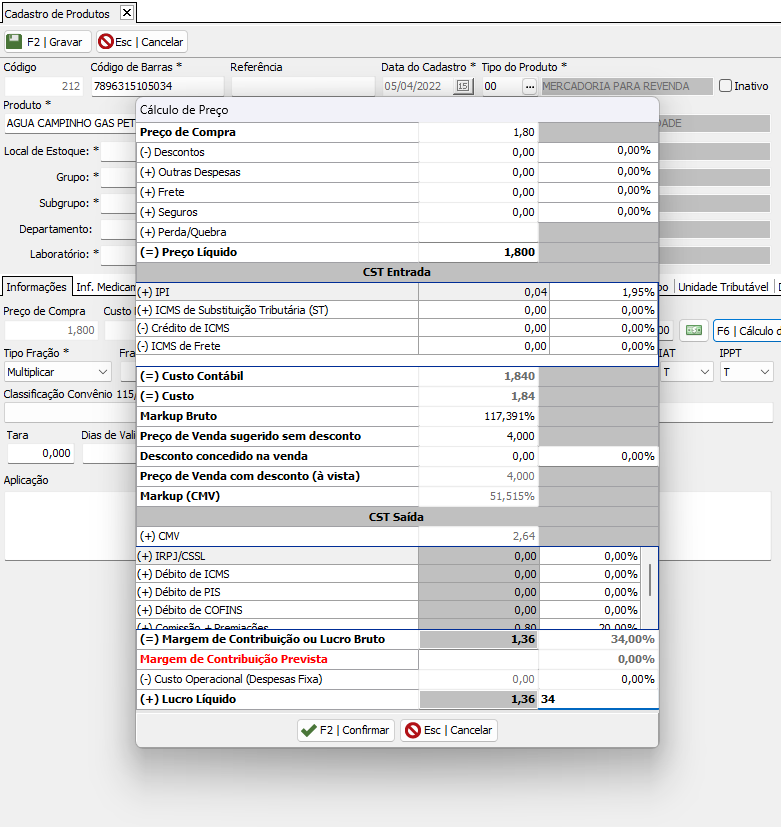
Task: Click top toolbar Esc Cancelar button
Action: pyautogui.click(x=142, y=42)
